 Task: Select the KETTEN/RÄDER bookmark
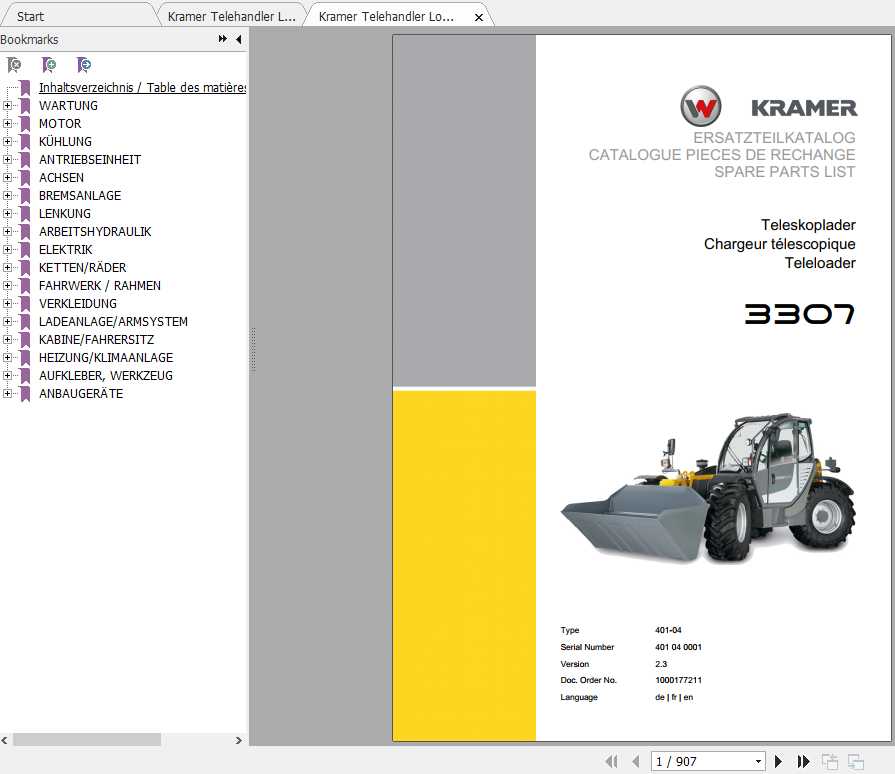(82, 268)
